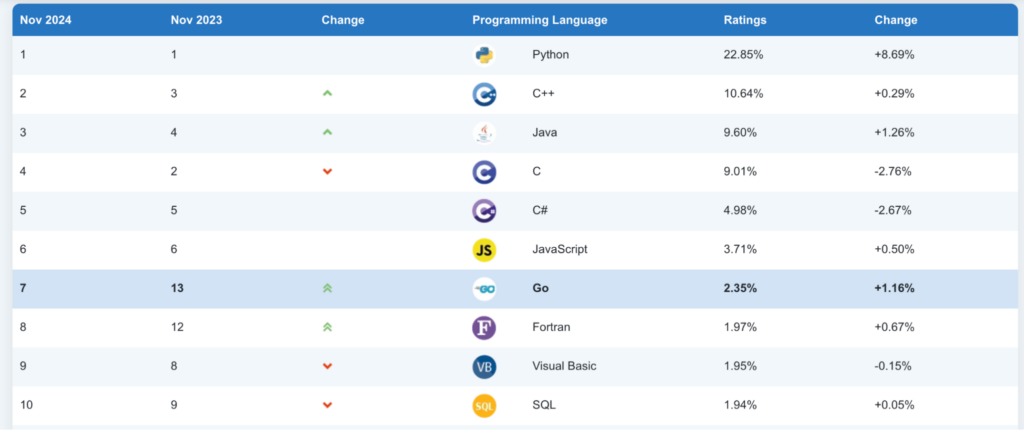Click the yellow JavaScript JS icon
This screenshot has height=430, width=1024.
pos(484,250)
